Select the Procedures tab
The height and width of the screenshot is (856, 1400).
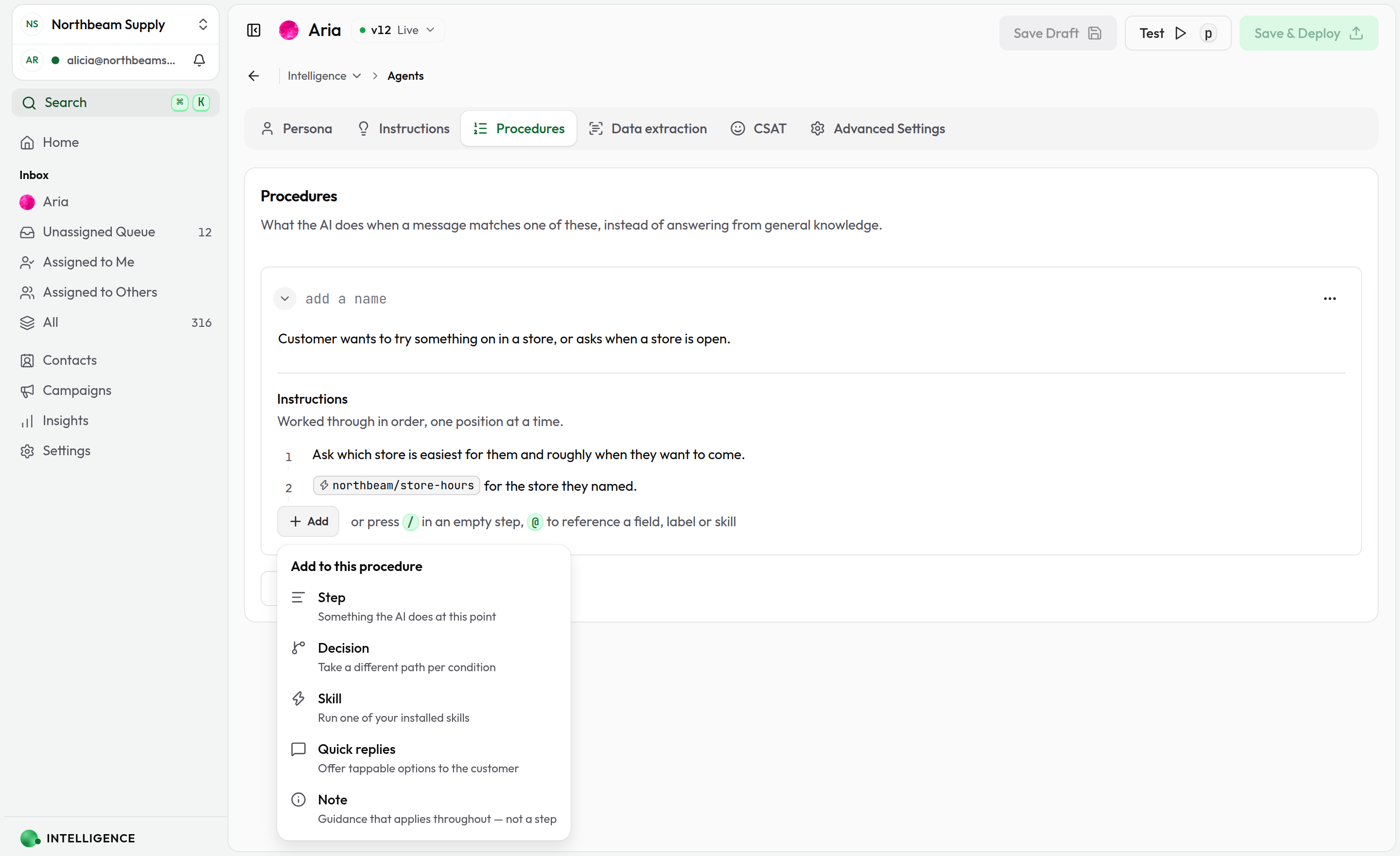(519, 129)
